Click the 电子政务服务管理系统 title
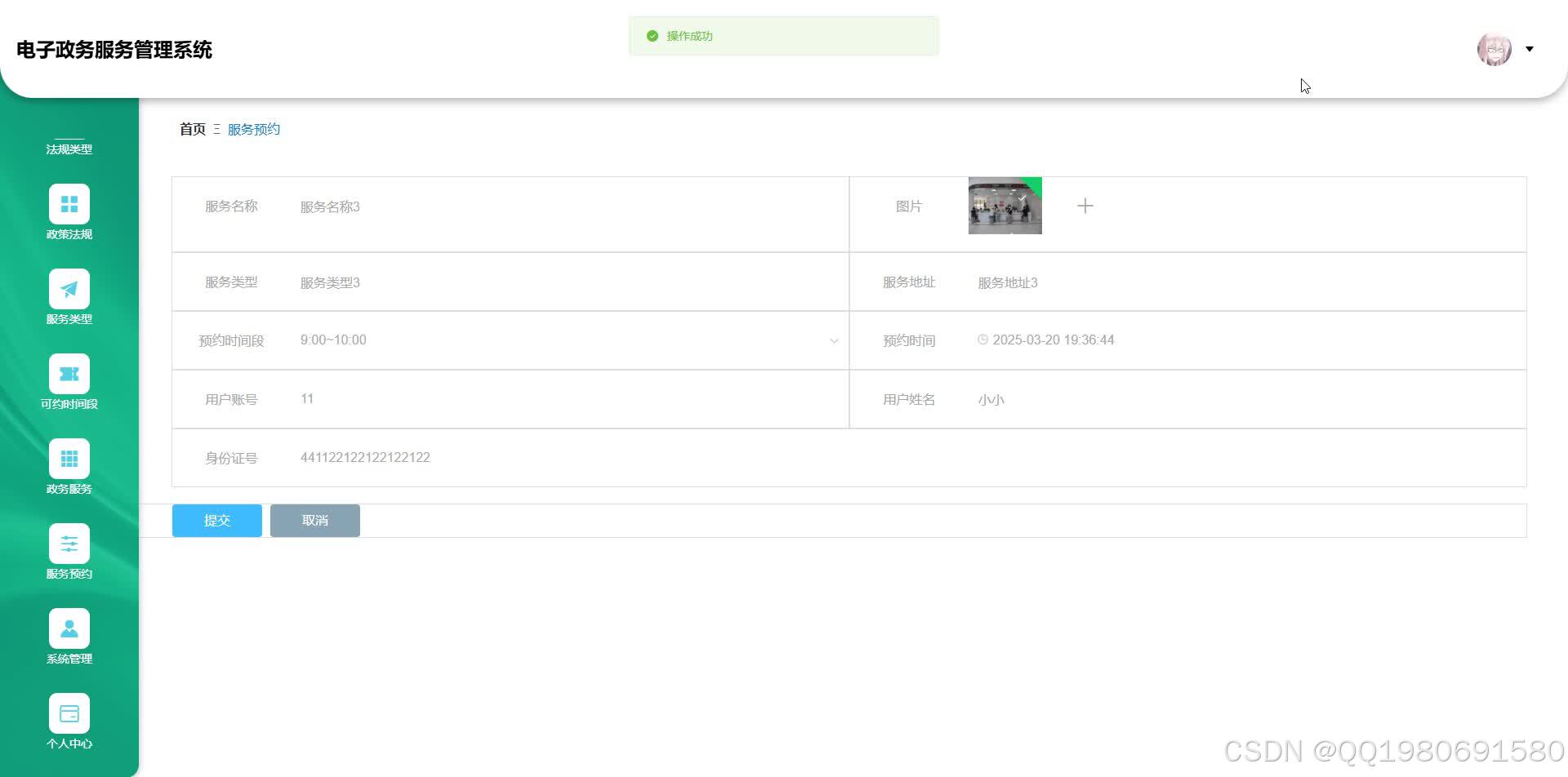Screen dimensions: 1568x777 [x=114, y=50]
